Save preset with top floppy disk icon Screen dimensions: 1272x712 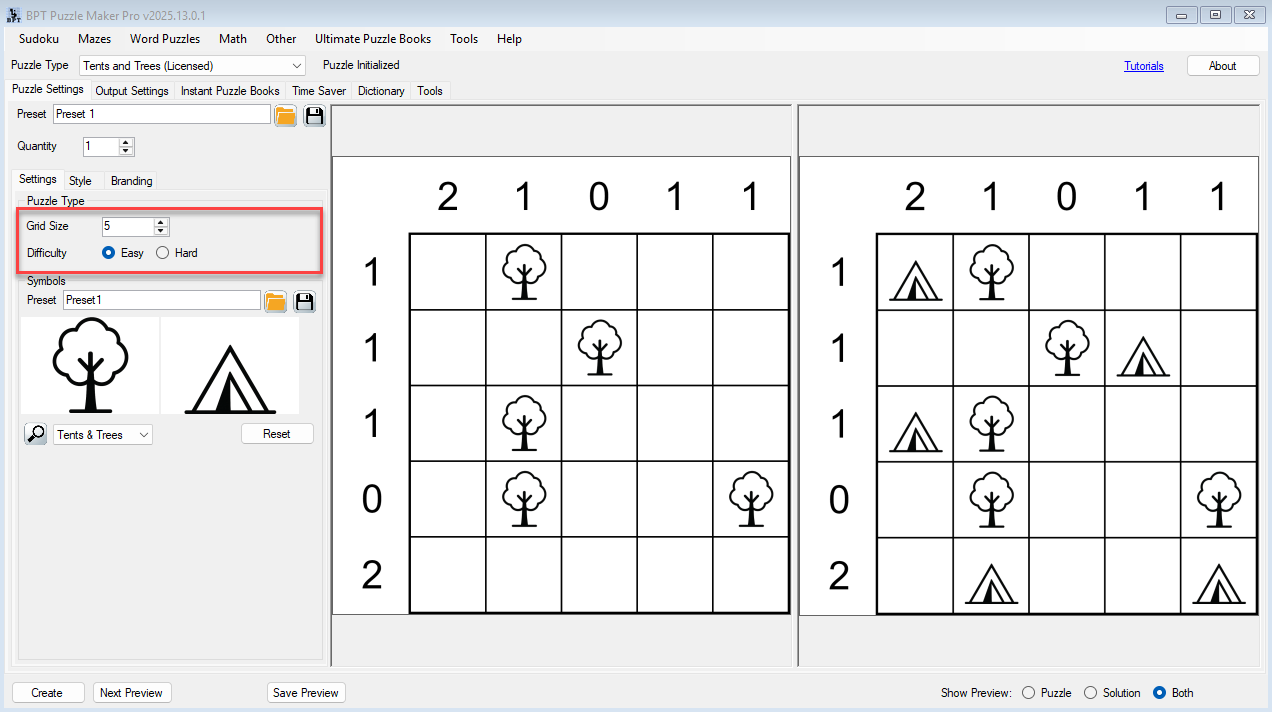(x=315, y=115)
